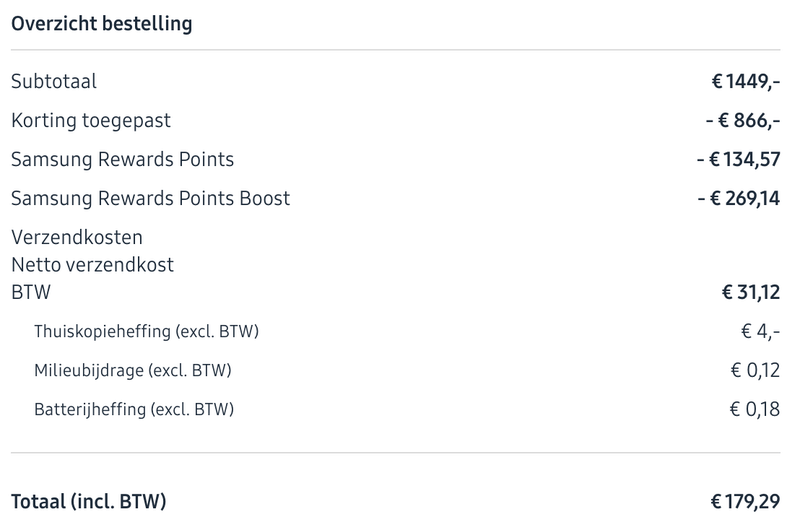Select the Samsung Rewards Points Boost label

(150, 198)
